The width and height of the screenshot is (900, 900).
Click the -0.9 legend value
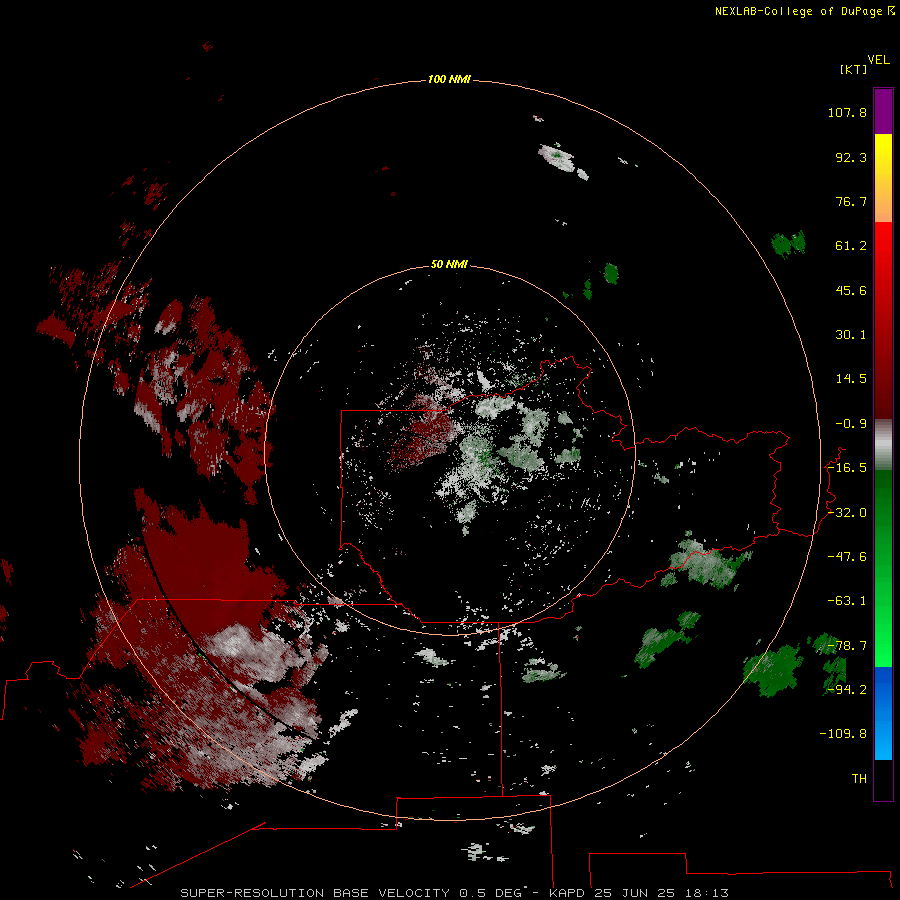(x=851, y=424)
